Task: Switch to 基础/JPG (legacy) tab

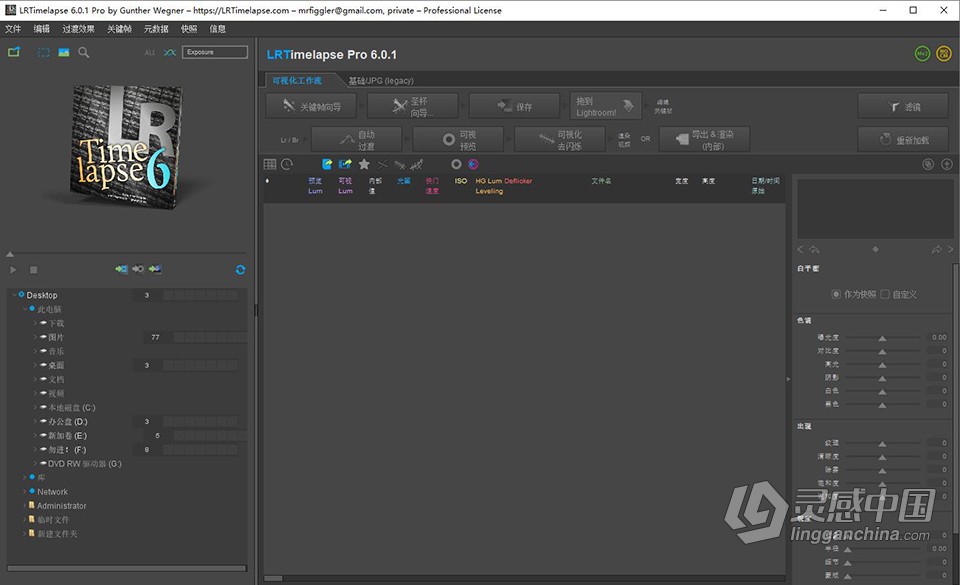Action: click(x=381, y=81)
